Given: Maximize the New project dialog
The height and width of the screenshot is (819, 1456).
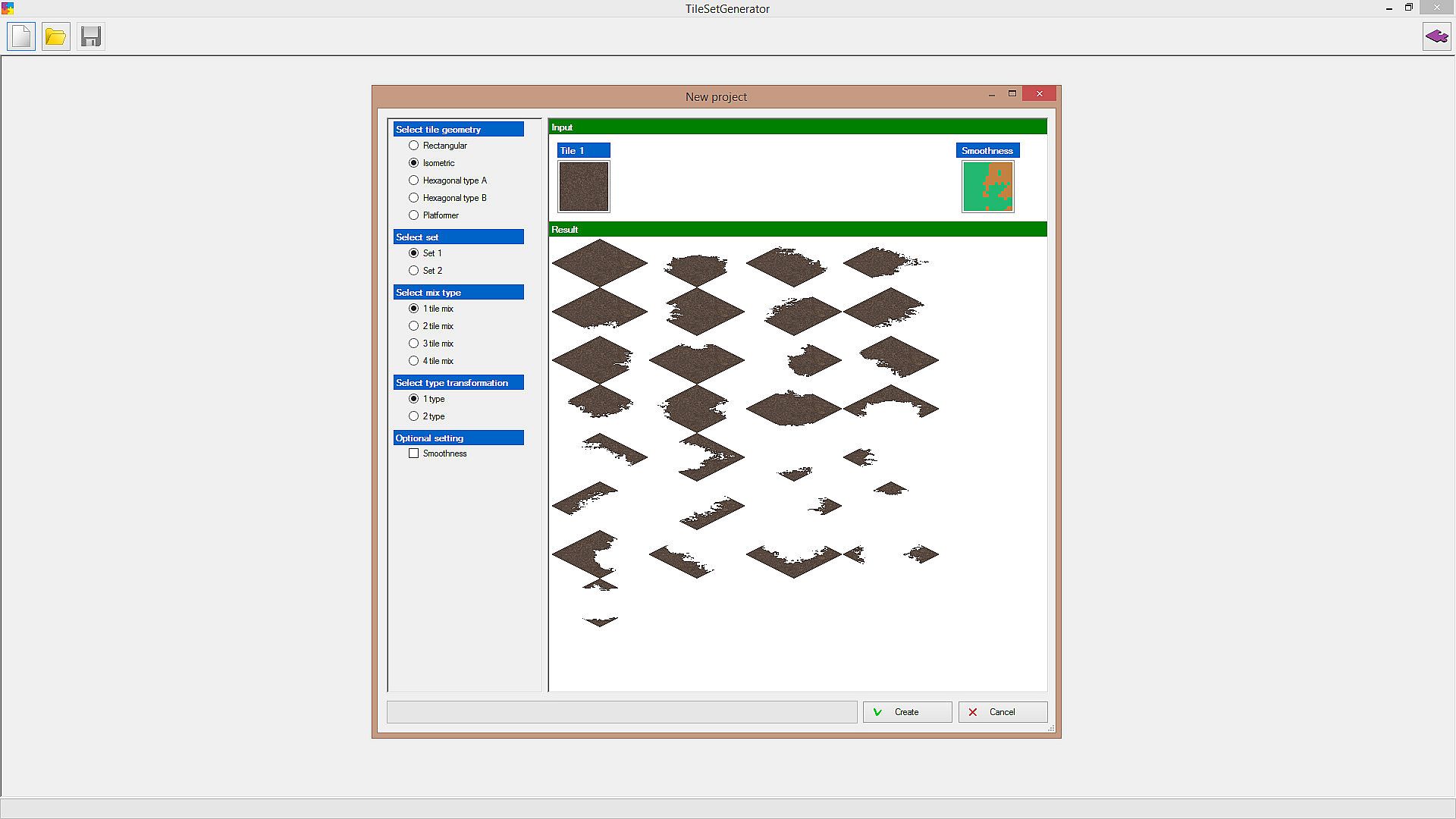Looking at the screenshot, I should [1012, 93].
